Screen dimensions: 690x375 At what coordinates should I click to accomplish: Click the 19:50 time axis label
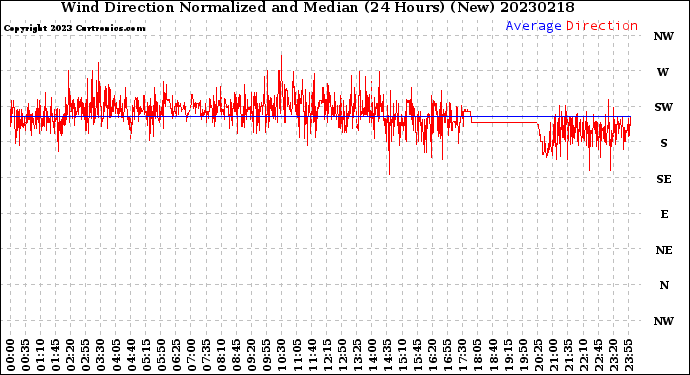click(x=522, y=355)
